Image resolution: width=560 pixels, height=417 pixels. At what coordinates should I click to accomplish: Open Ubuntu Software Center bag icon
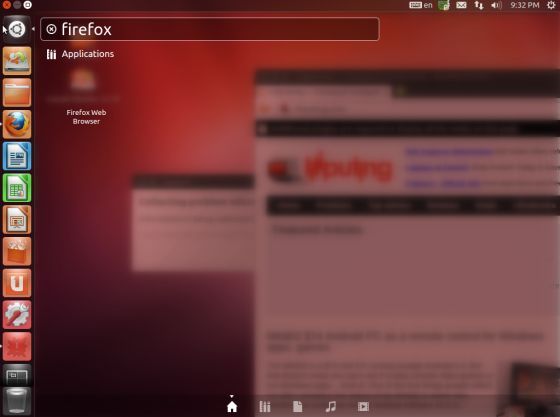coord(17,251)
